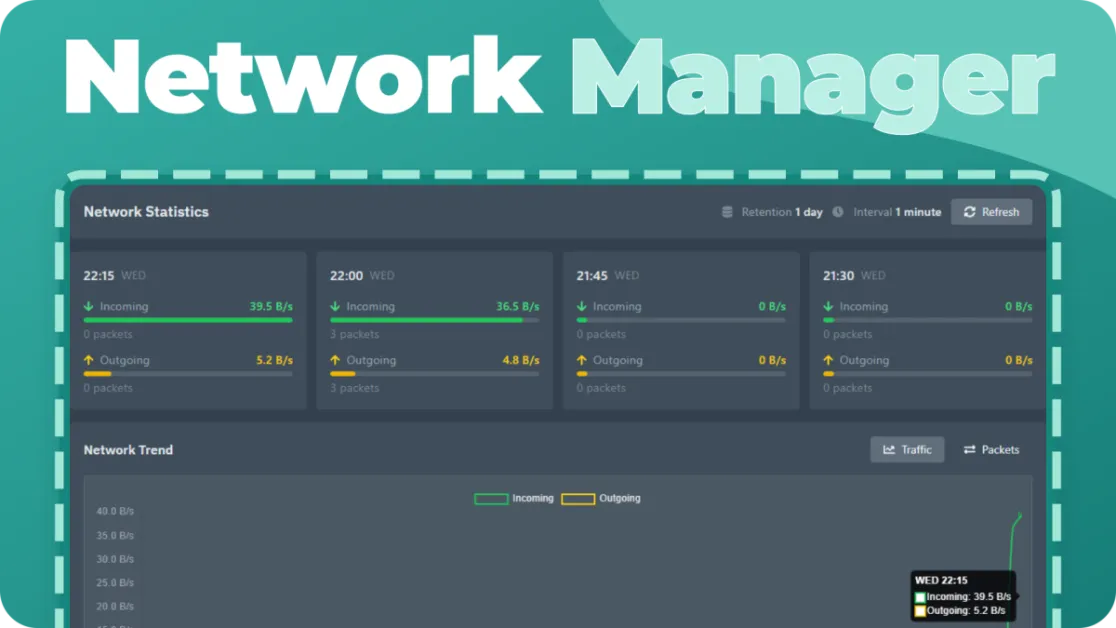Click the Incoming down-arrow icon in 21:45 card
This screenshot has width=1116, height=628.
point(581,306)
